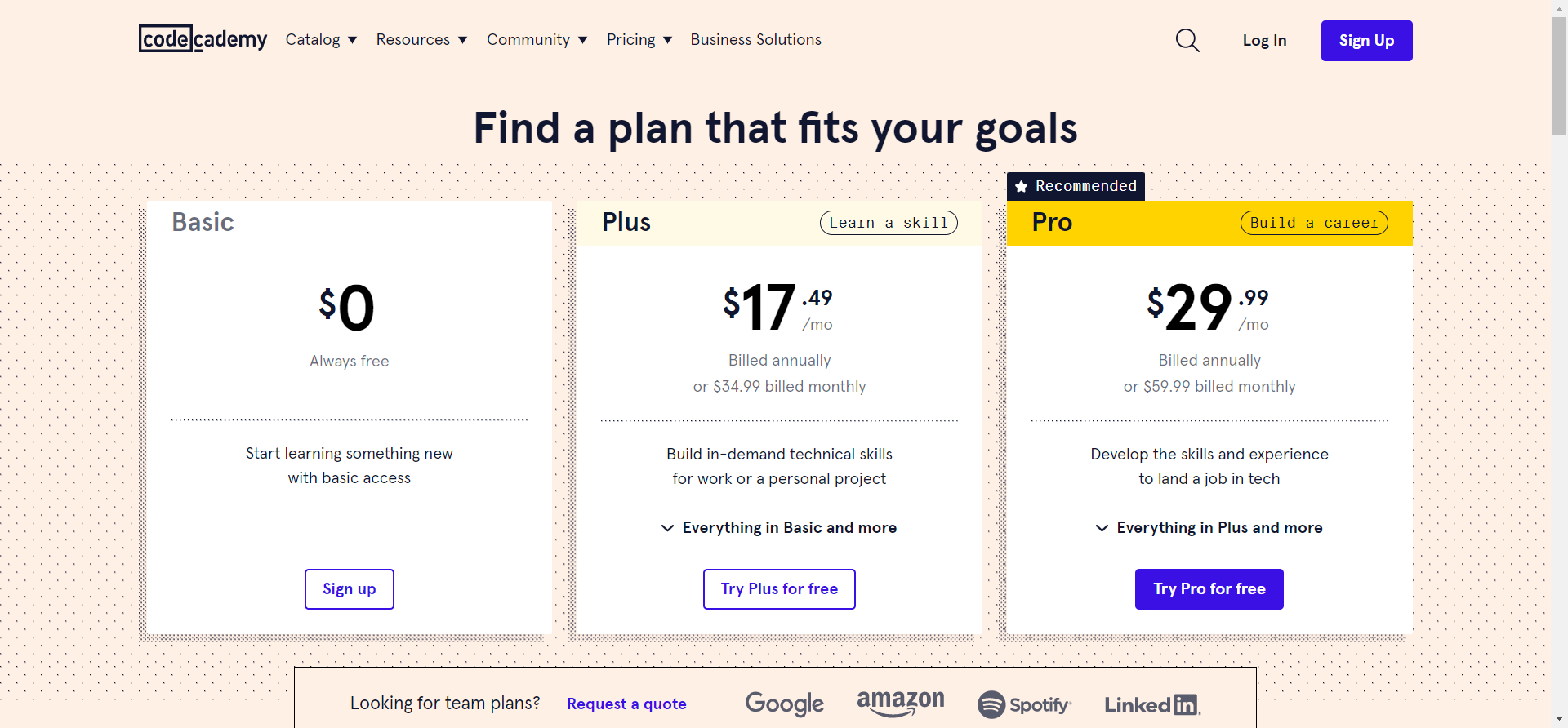
Task: Click the Request a quote link
Action: [x=626, y=704]
